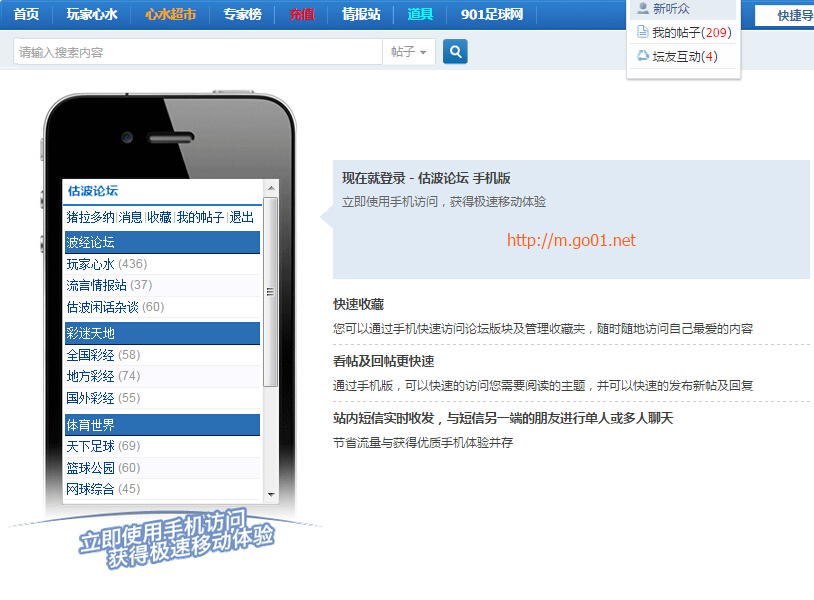Click 我的帖子 (209) in user panel
Screen dimensions: 814x600
pos(691,32)
